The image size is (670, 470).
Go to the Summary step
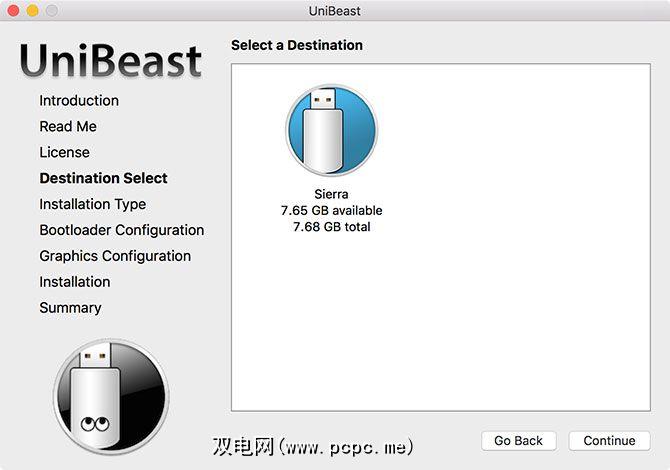70,308
